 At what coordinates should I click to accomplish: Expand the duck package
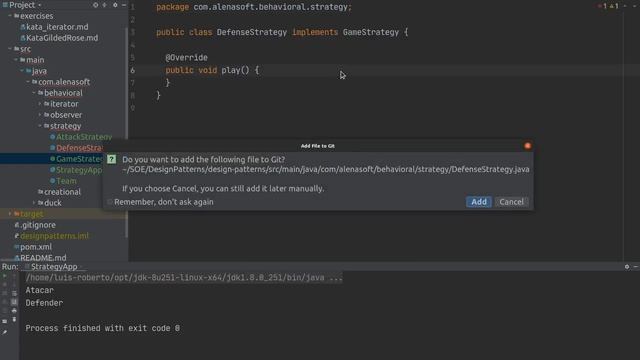tap(34, 203)
